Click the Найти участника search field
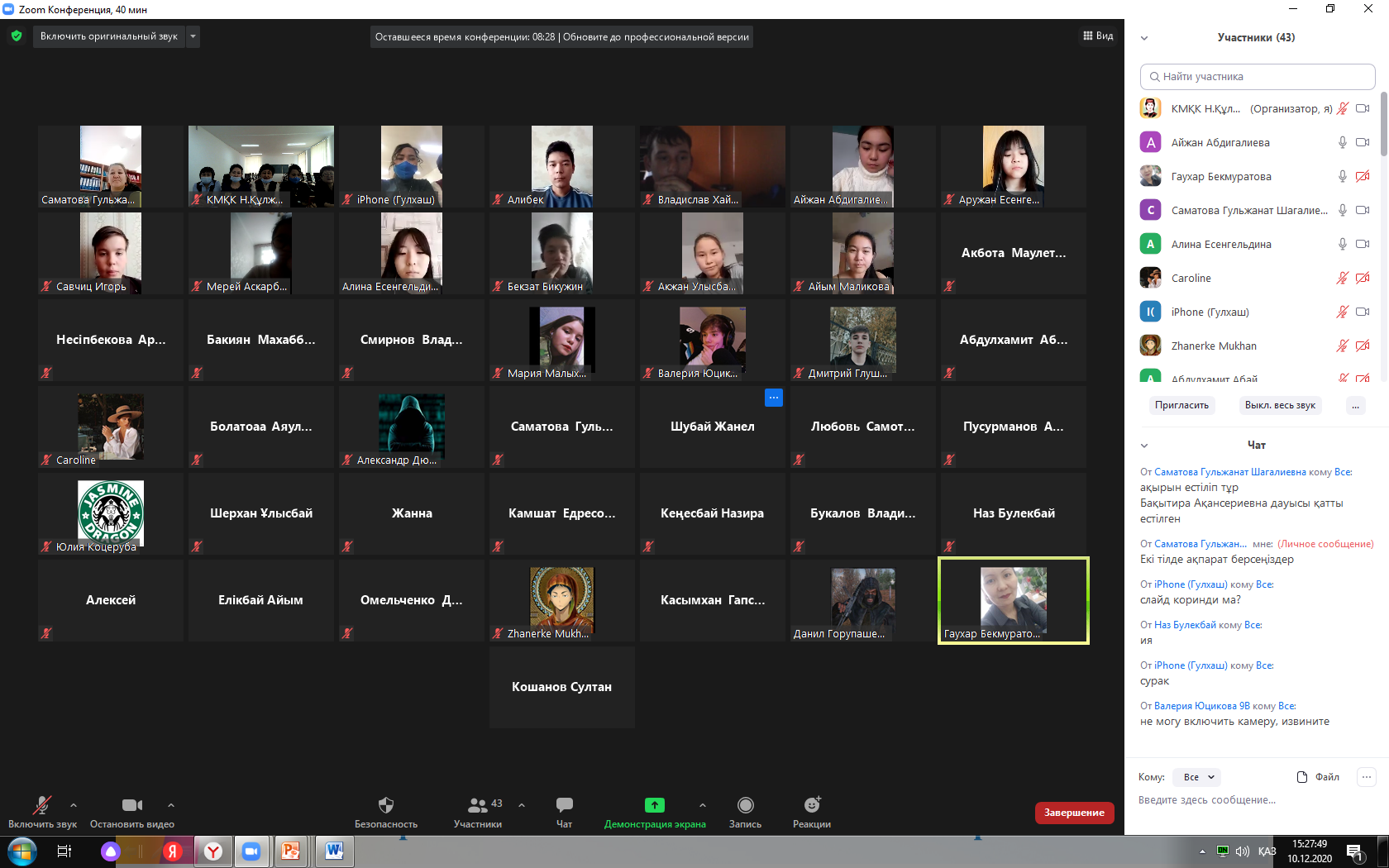The width and height of the screenshot is (1389, 868). click(x=1257, y=77)
